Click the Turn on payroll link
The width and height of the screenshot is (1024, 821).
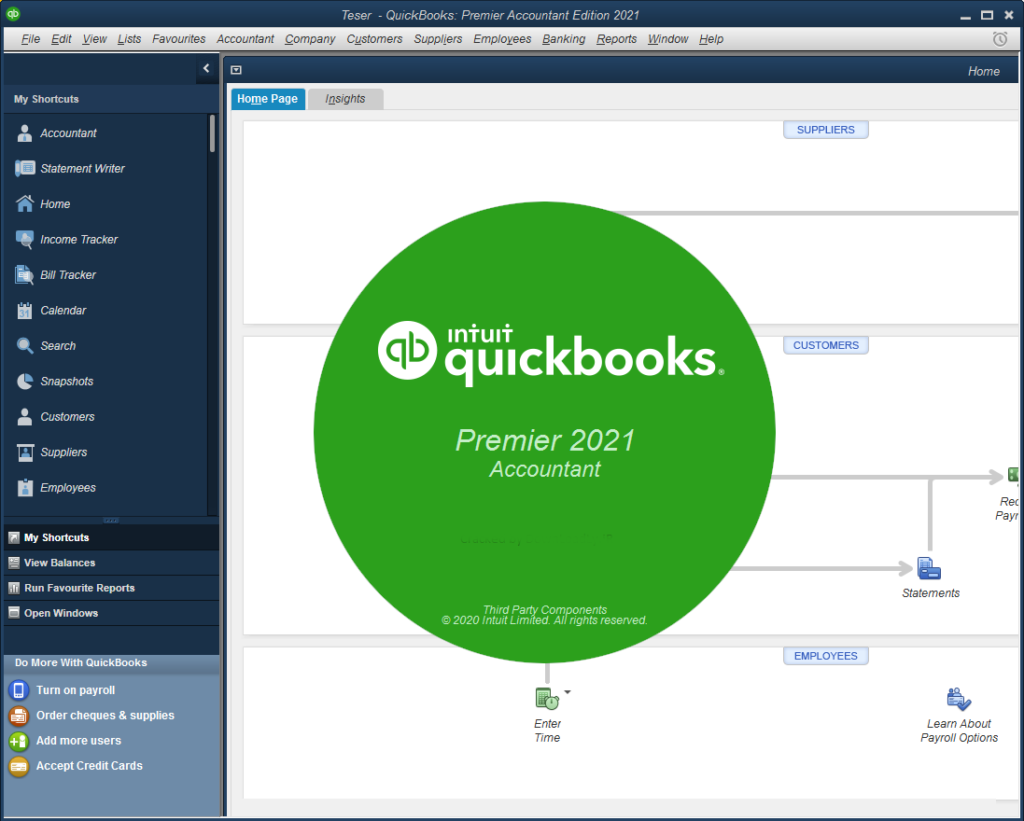point(75,690)
